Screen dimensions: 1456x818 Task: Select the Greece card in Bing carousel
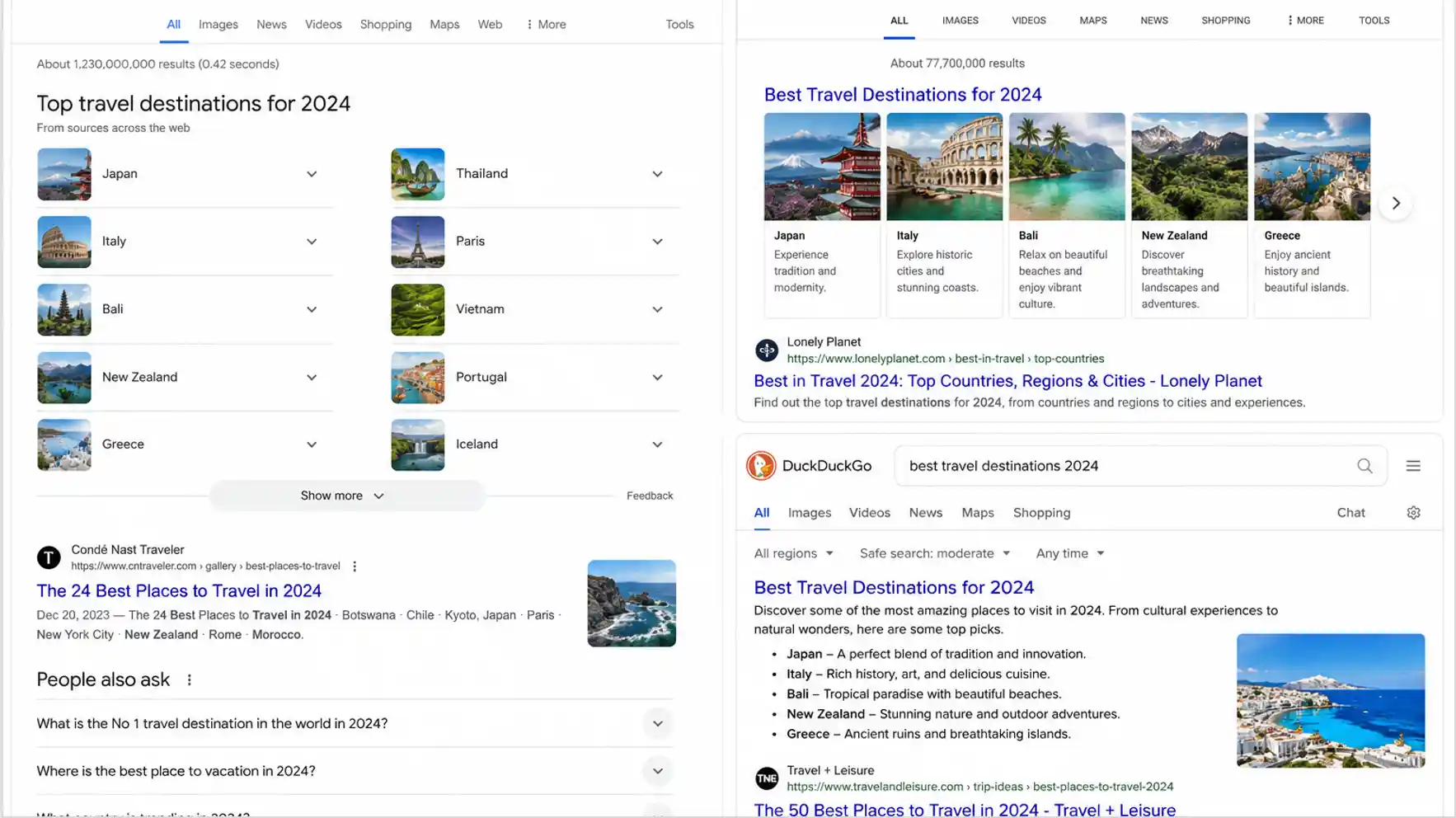[1312, 214]
